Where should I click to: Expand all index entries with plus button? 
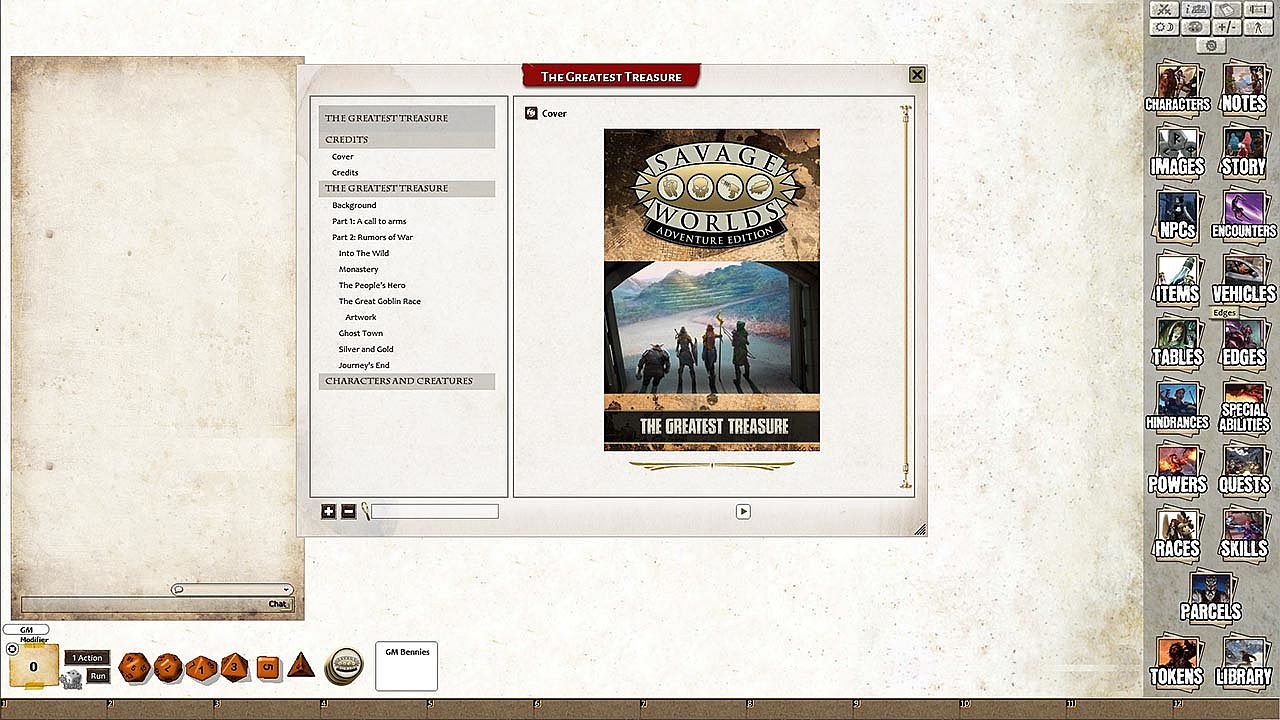(x=329, y=511)
